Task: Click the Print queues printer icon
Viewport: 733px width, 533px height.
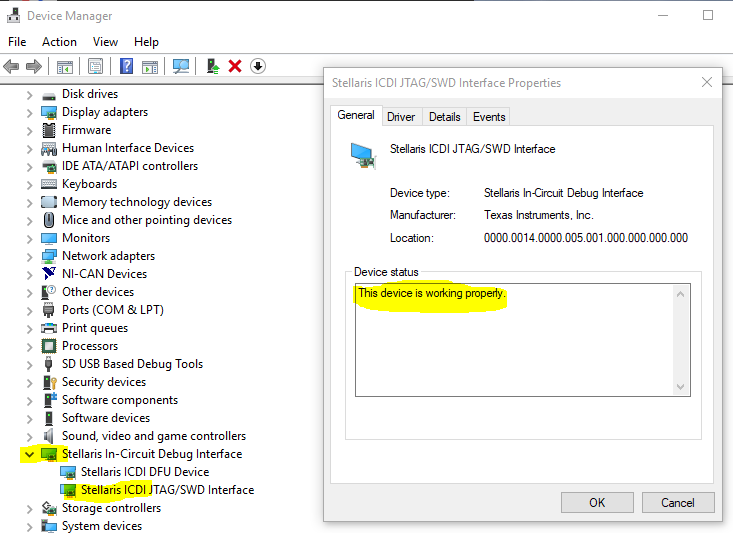Action: coord(49,328)
